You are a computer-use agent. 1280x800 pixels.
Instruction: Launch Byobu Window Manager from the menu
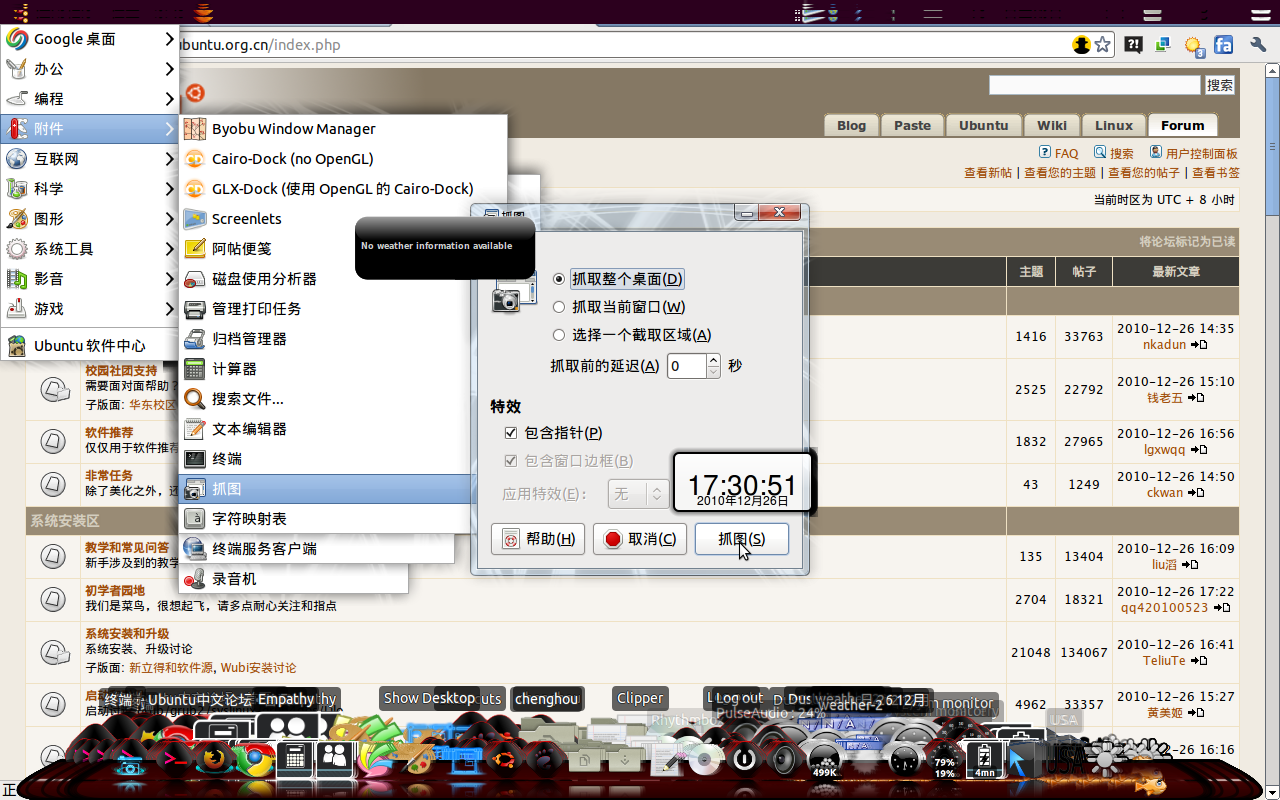343,129
